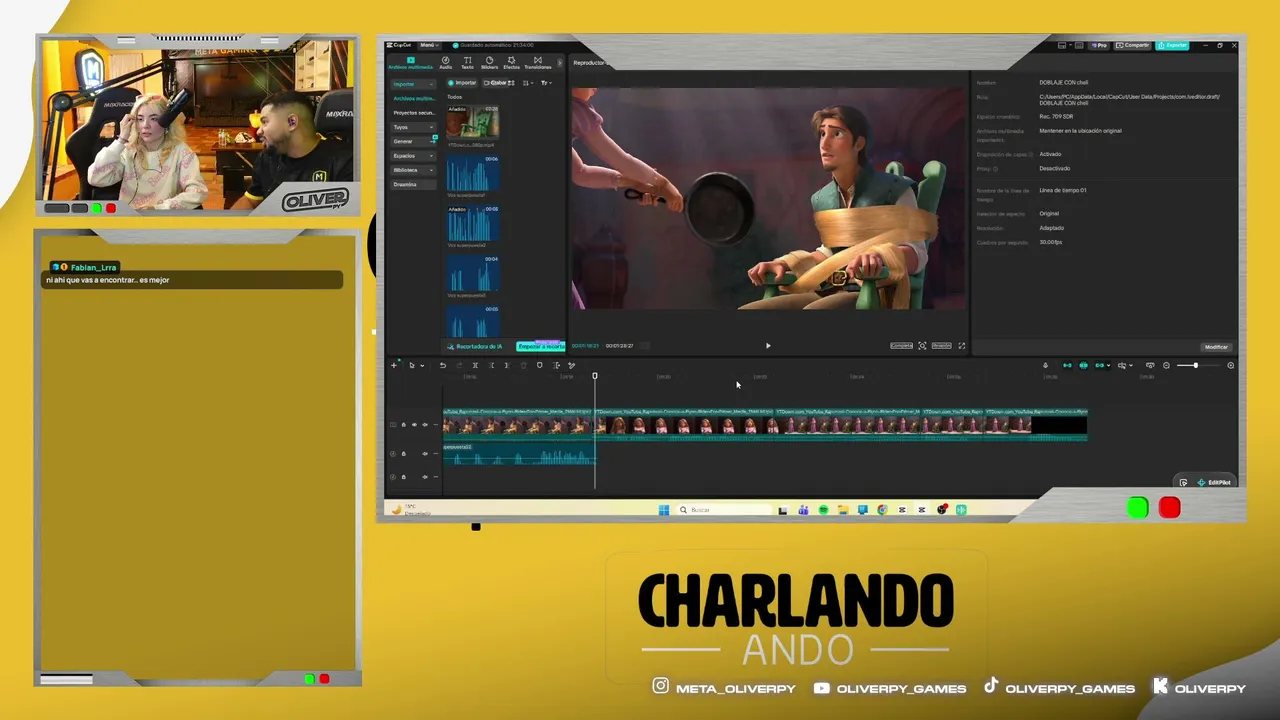Screen dimensions: 1280x720
Task: Expand the Importar section in sidebar
Action: pyautogui.click(x=412, y=84)
